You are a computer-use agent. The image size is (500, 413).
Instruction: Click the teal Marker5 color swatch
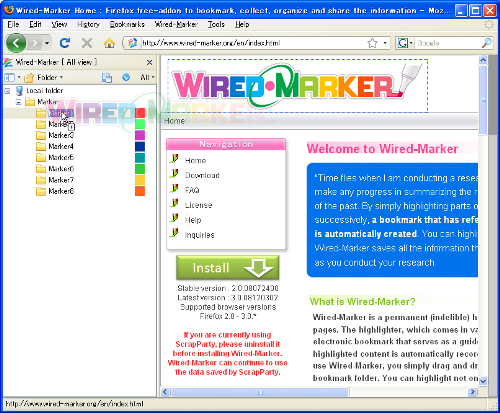140,157
